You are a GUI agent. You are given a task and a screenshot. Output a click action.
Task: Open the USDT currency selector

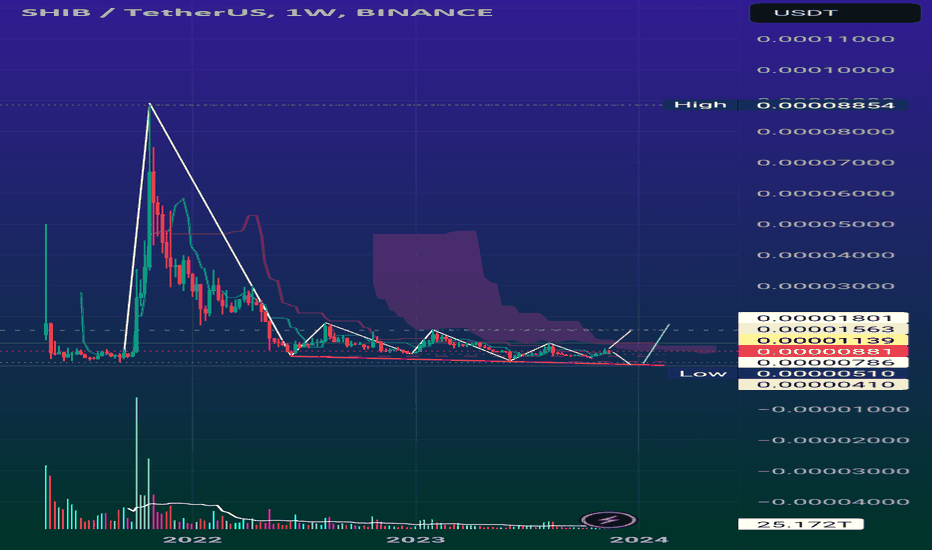pos(835,12)
